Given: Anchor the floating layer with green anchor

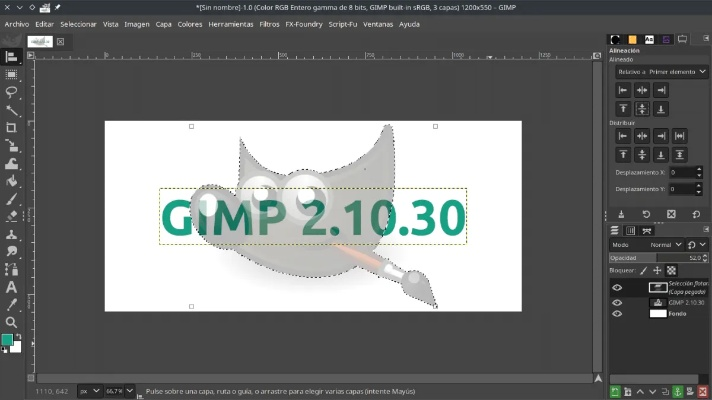Looking at the screenshot, I should point(677,392).
